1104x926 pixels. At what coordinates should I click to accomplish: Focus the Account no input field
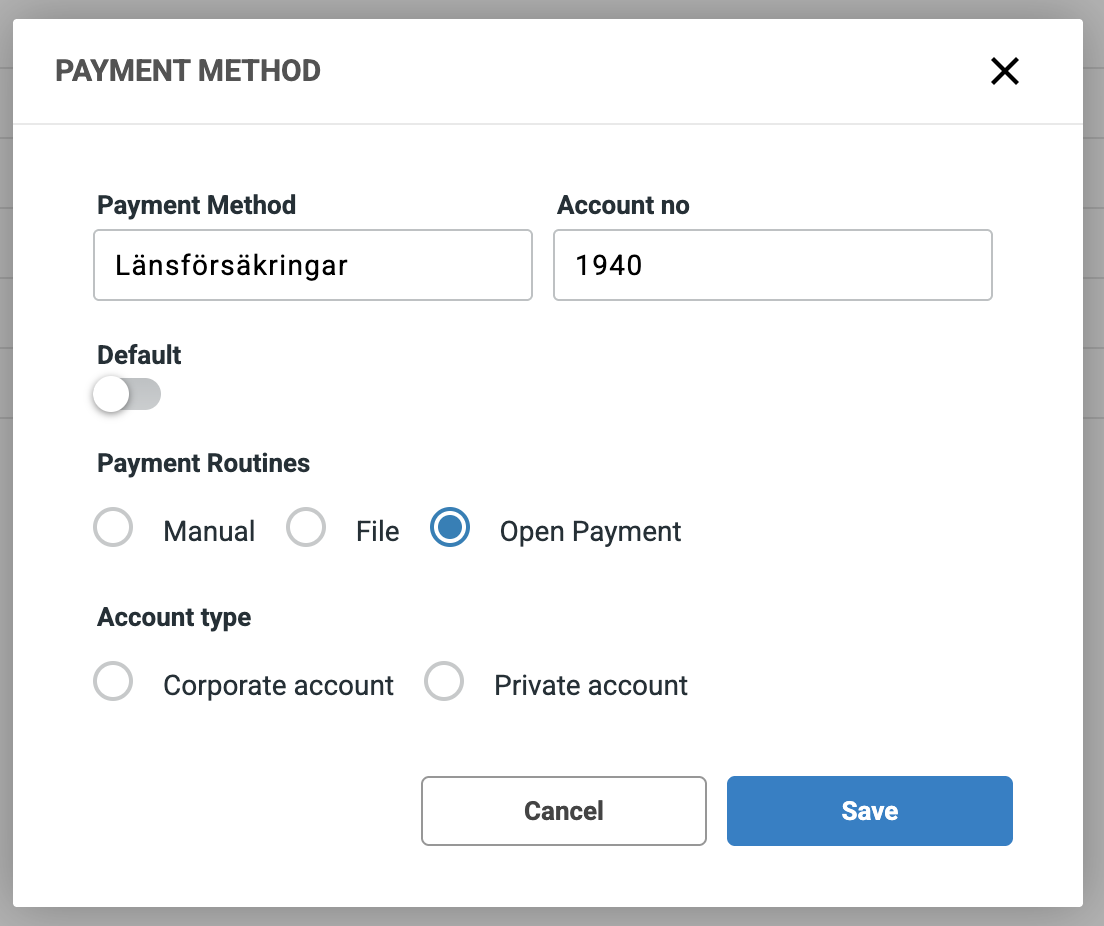pos(772,265)
